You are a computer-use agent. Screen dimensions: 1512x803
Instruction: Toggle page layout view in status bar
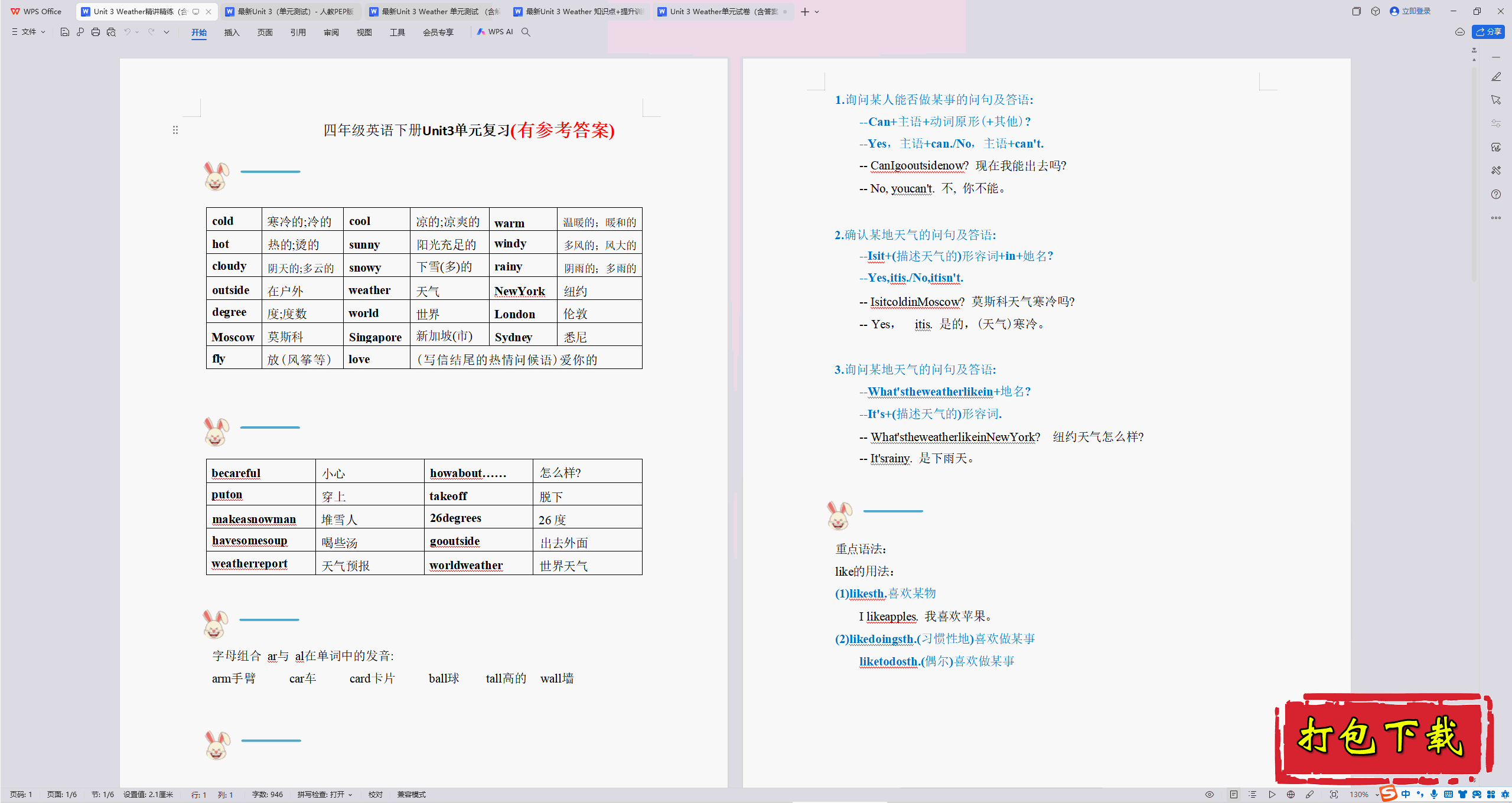tap(1234, 795)
